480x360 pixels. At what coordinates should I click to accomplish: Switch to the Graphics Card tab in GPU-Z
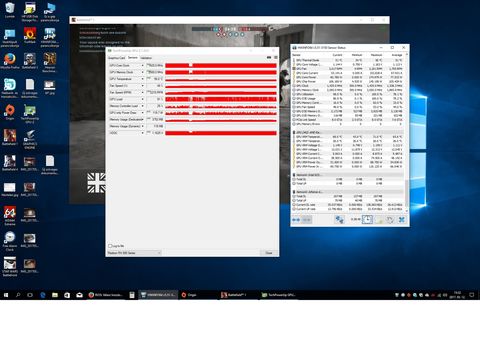pos(117,58)
